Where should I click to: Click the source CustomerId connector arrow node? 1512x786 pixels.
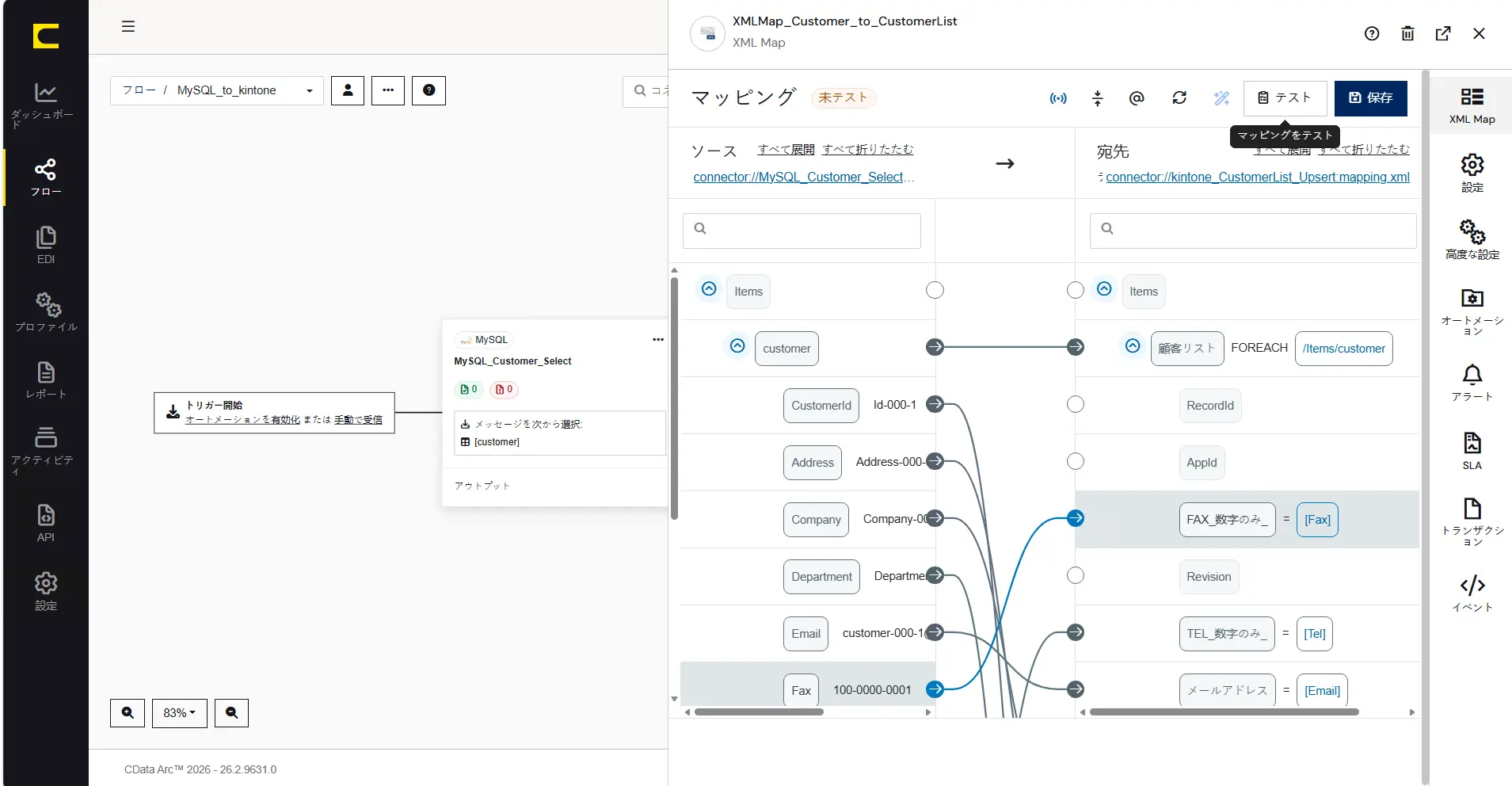pyautogui.click(x=935, y=404)
